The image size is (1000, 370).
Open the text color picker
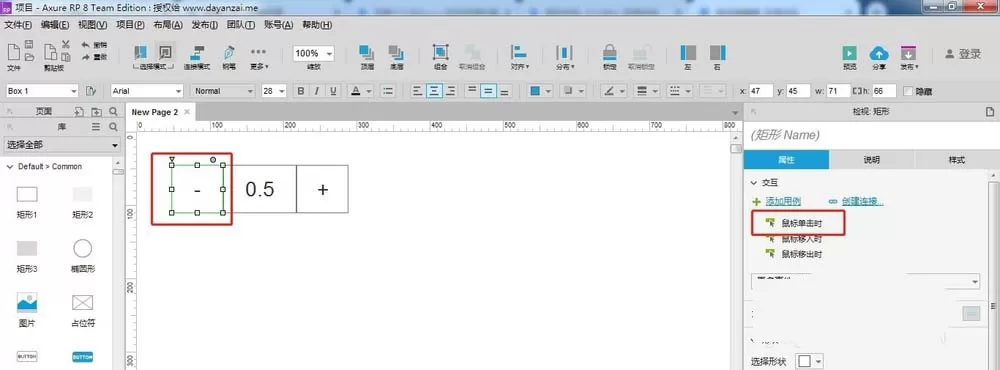click(360, 91)
